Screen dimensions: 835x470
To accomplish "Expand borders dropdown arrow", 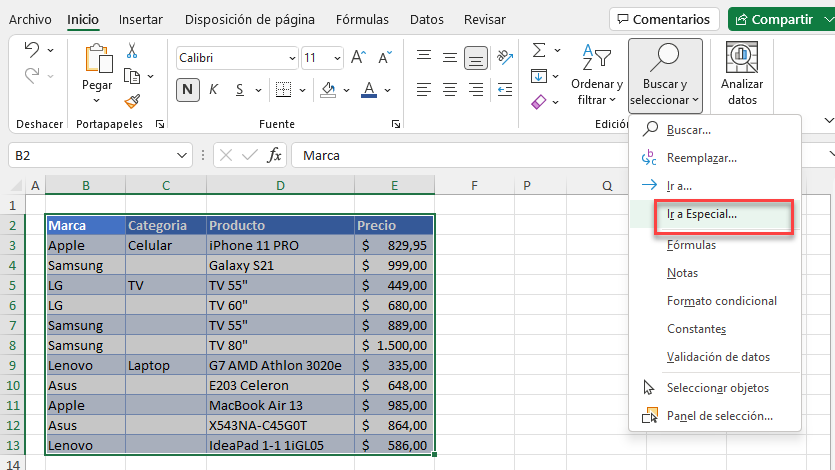I will pos(302,90).
